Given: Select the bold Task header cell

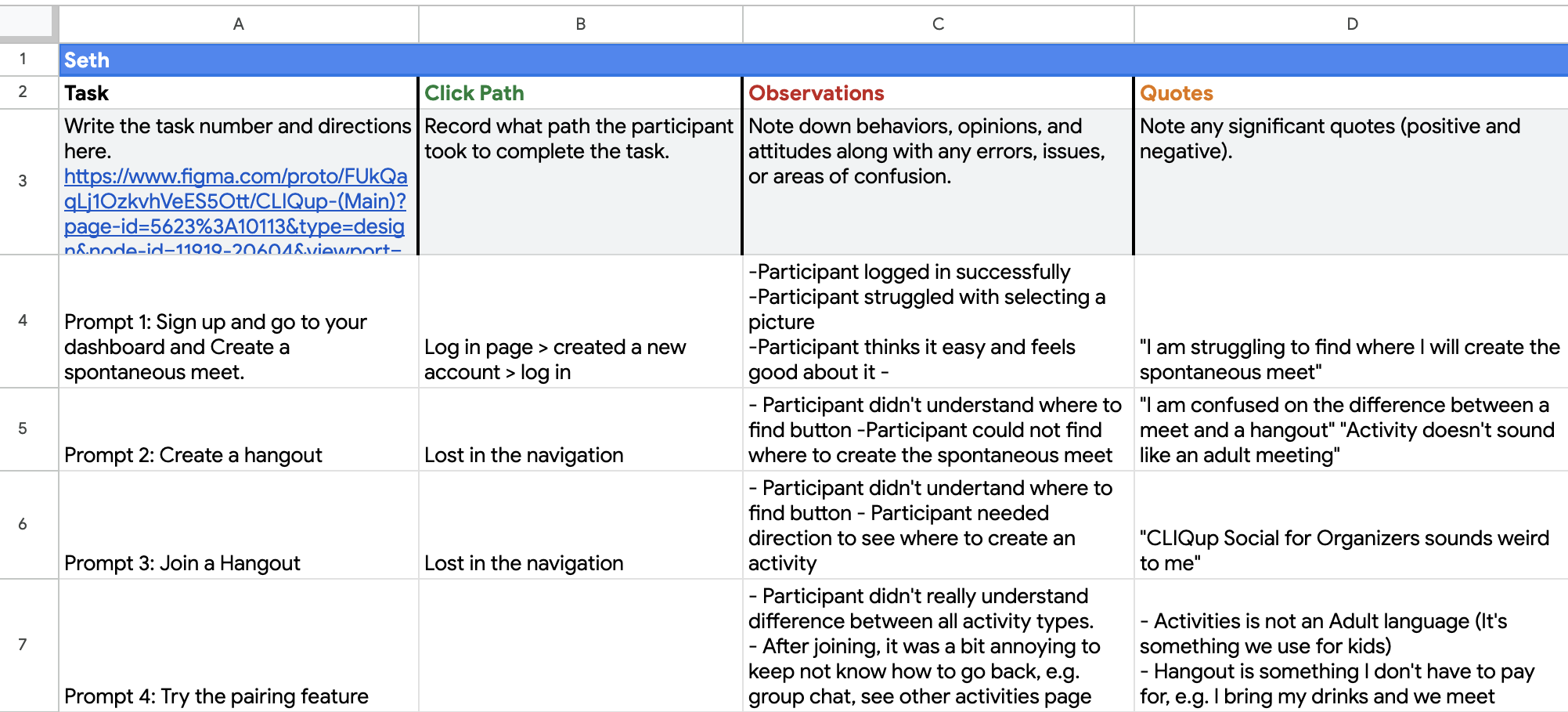Looking at the screenshot, I should (x=239, y=92).
